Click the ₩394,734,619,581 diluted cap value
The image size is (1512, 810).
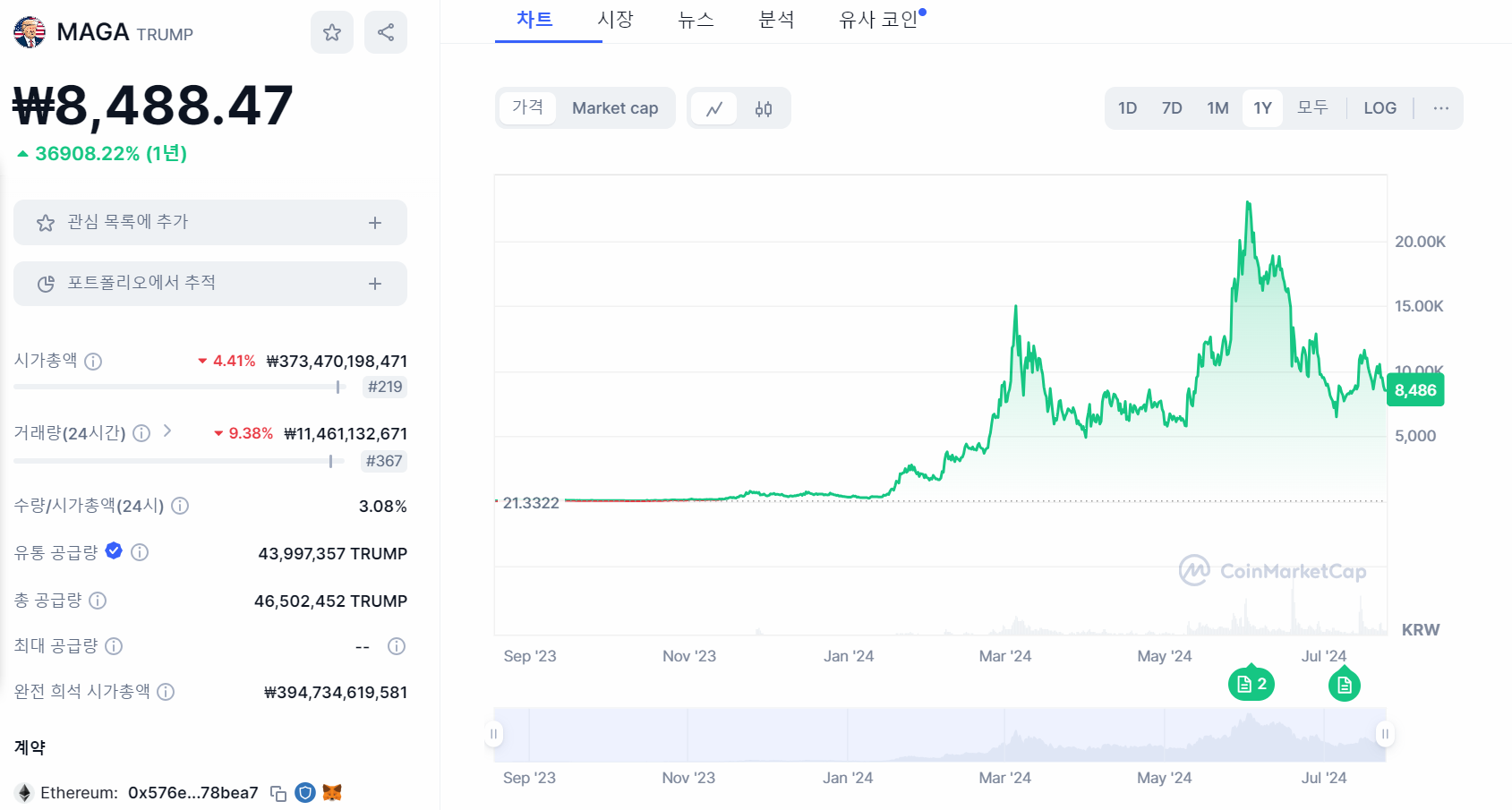click(336, 692)
